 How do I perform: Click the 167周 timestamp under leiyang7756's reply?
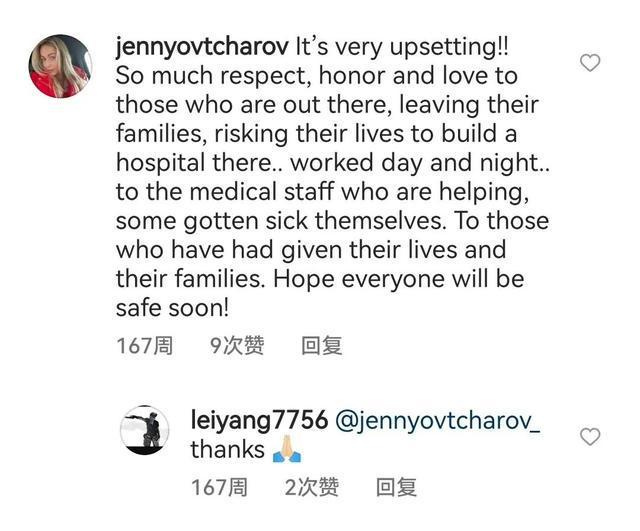[219, 487]
